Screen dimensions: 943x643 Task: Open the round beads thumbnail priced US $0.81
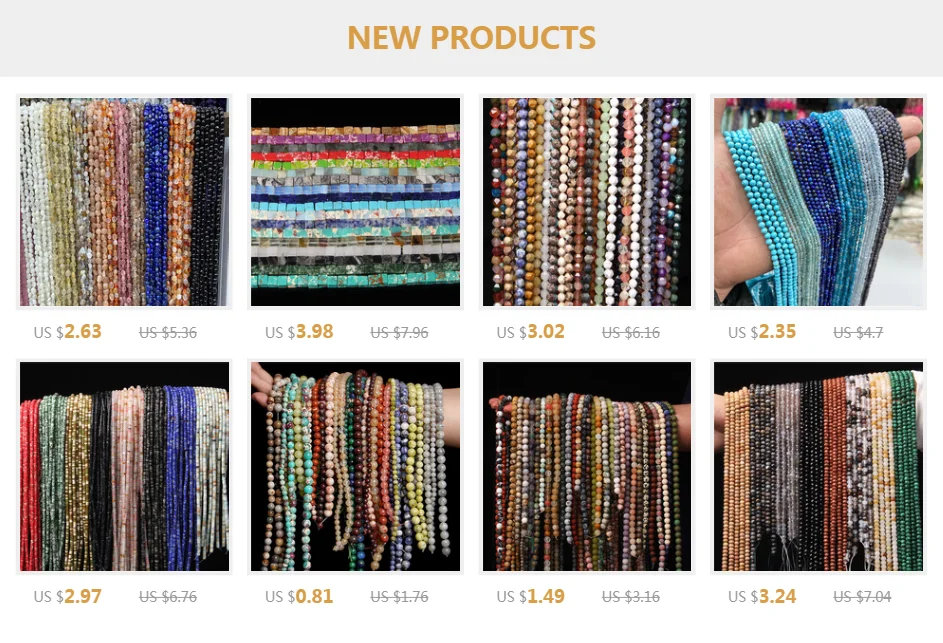tap(355, 467)
